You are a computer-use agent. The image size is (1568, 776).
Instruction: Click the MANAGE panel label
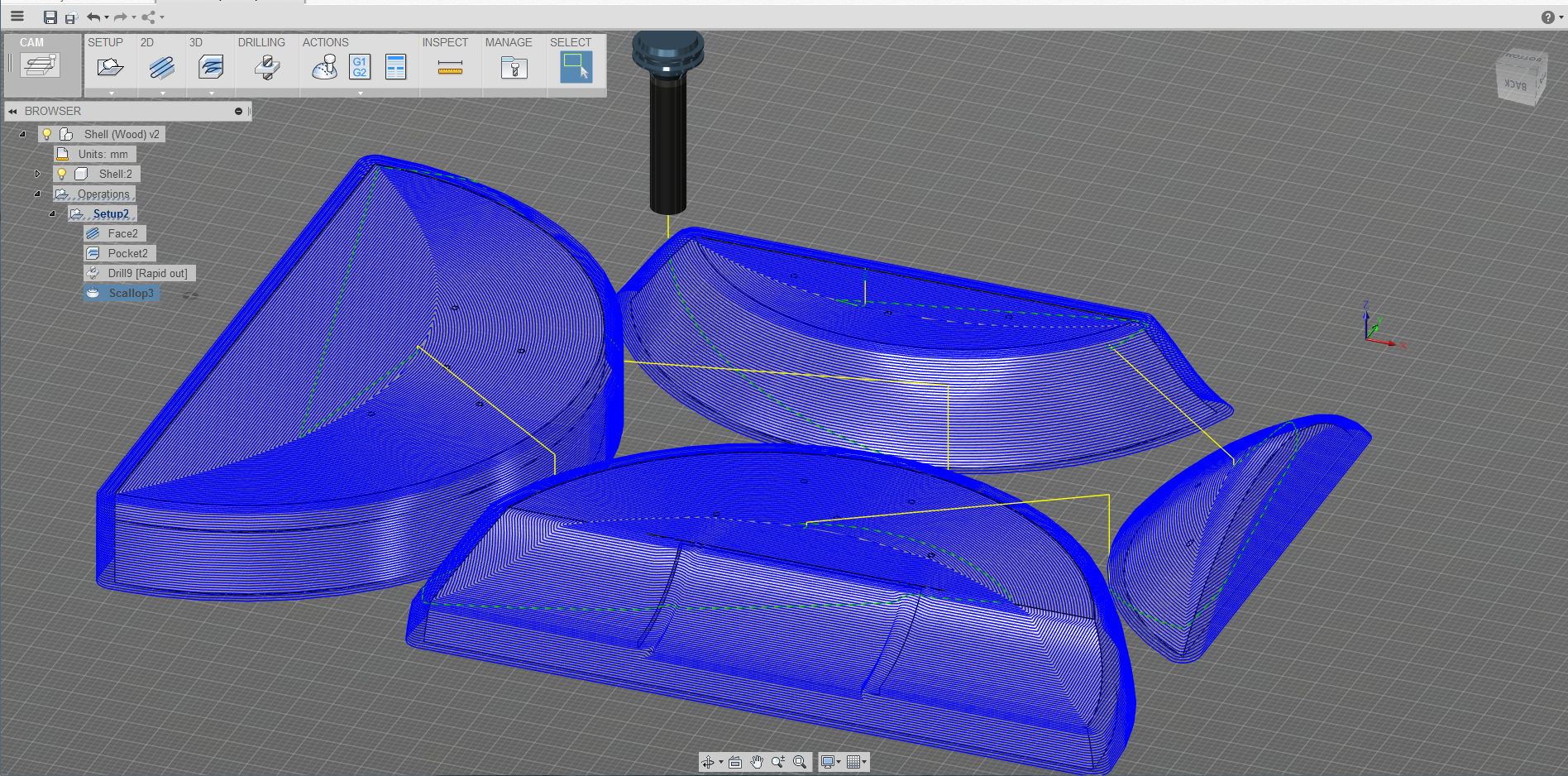[509, 42]
